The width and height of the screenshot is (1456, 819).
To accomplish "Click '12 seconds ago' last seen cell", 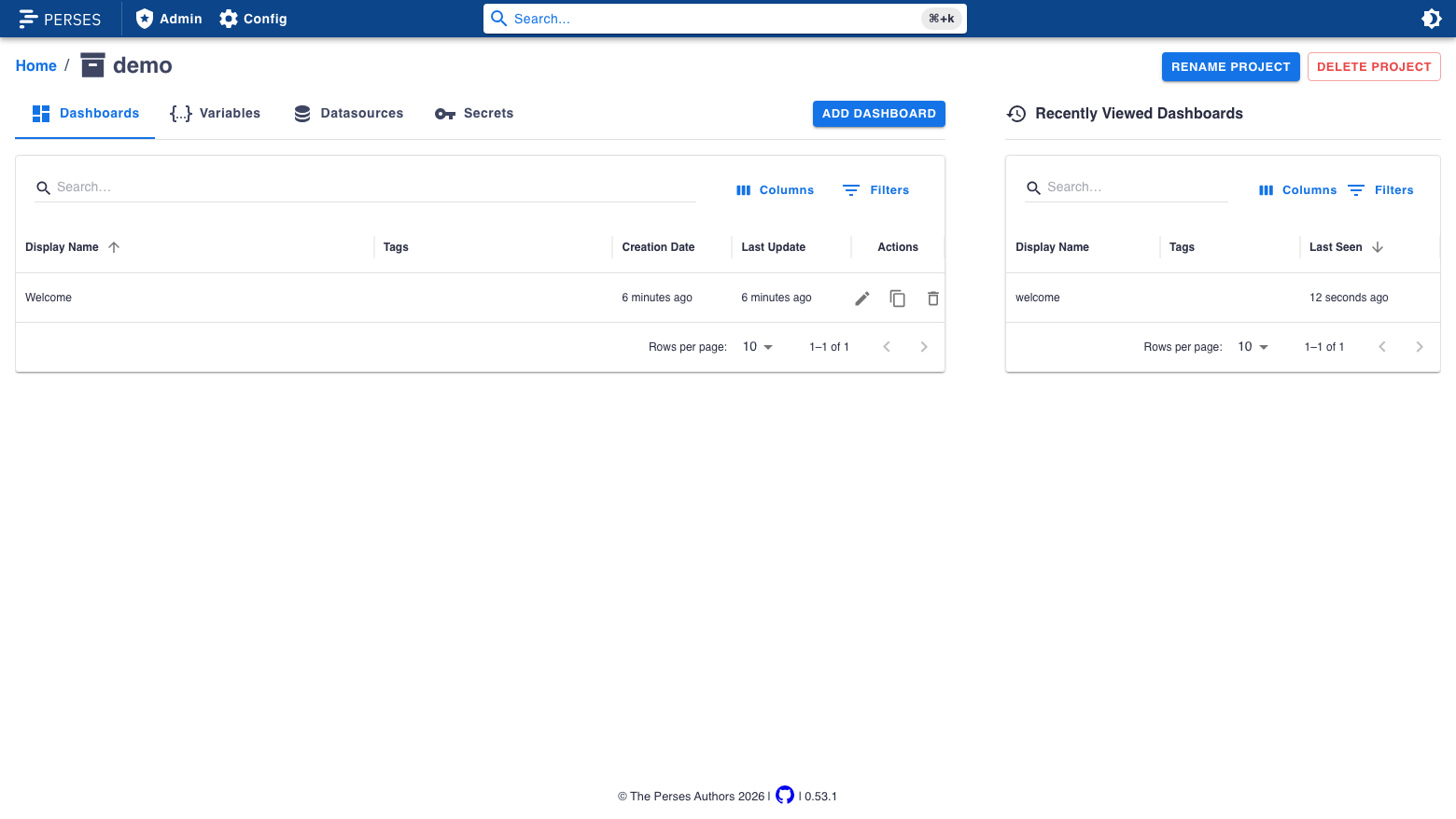I will tap(1349, 298).
